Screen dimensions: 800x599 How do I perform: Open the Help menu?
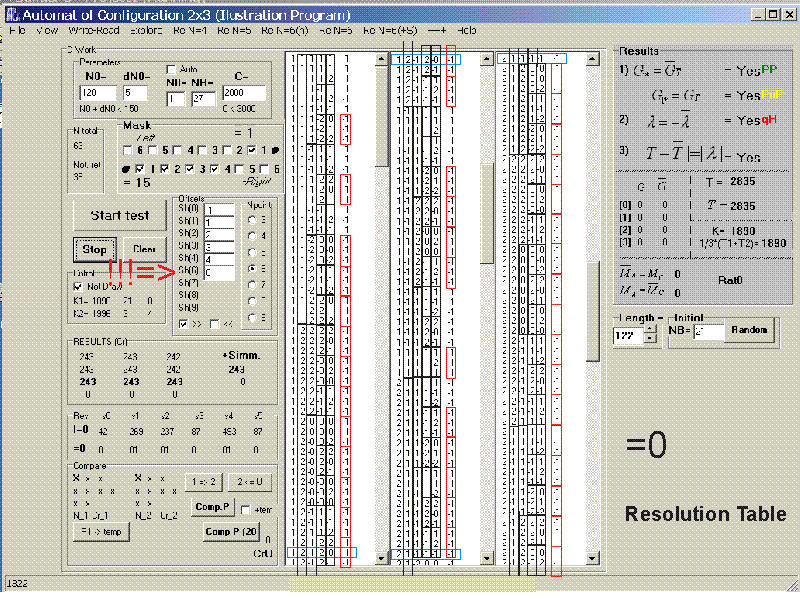pyautogui.click(x=466, y=31)
